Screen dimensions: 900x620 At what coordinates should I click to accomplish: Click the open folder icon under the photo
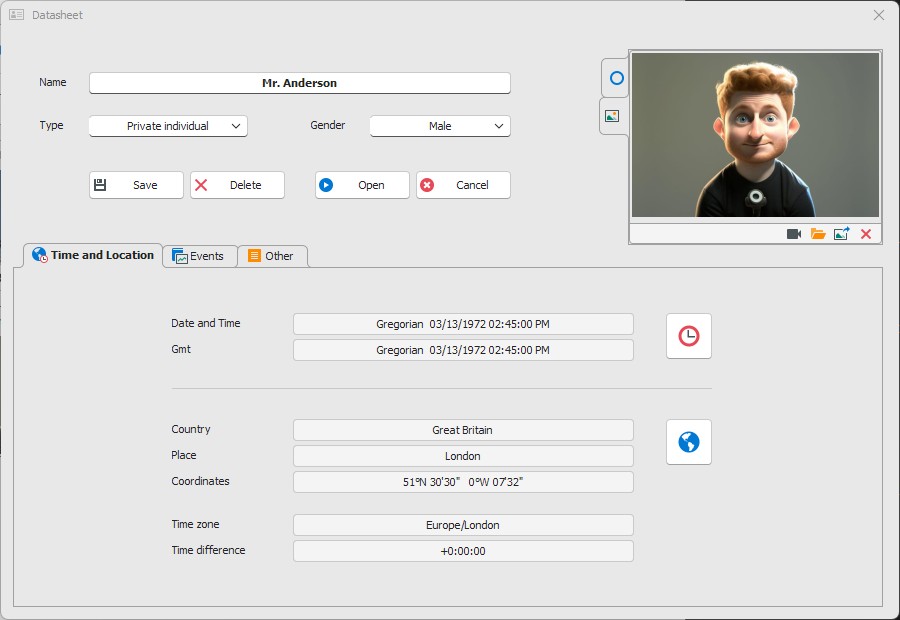tap(818, 234)
